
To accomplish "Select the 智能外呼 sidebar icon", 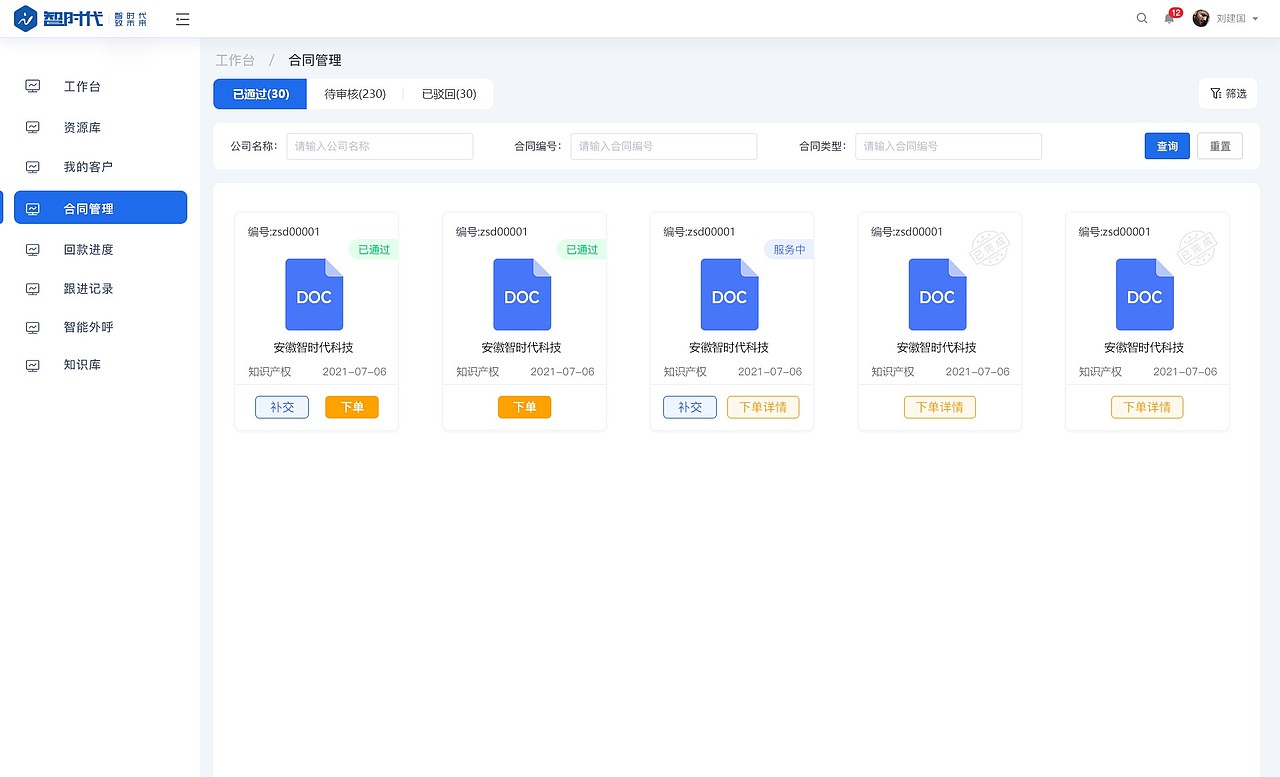I will coord(31,327).
